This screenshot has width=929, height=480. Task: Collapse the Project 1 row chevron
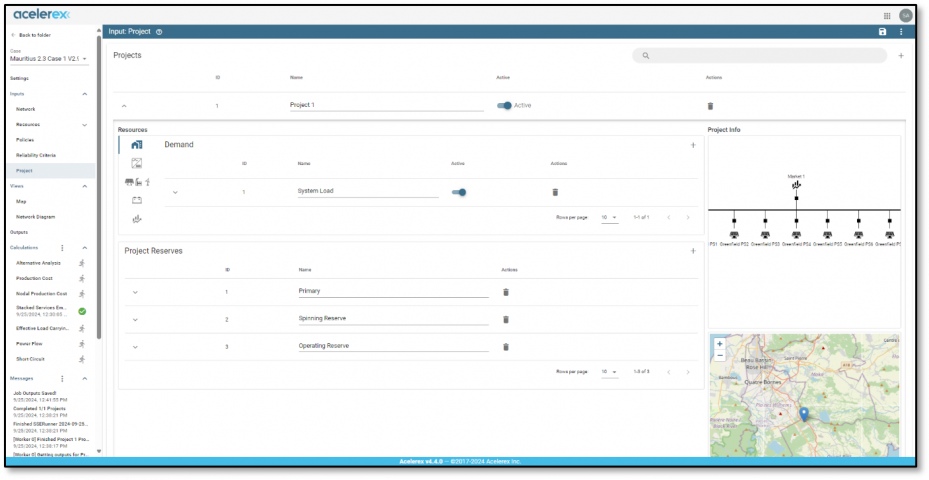124,105
